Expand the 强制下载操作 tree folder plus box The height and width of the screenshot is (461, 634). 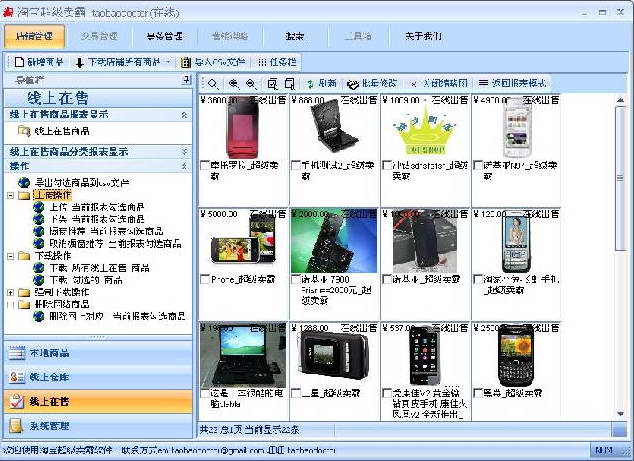pyautogui.click(x=11, y=292)
